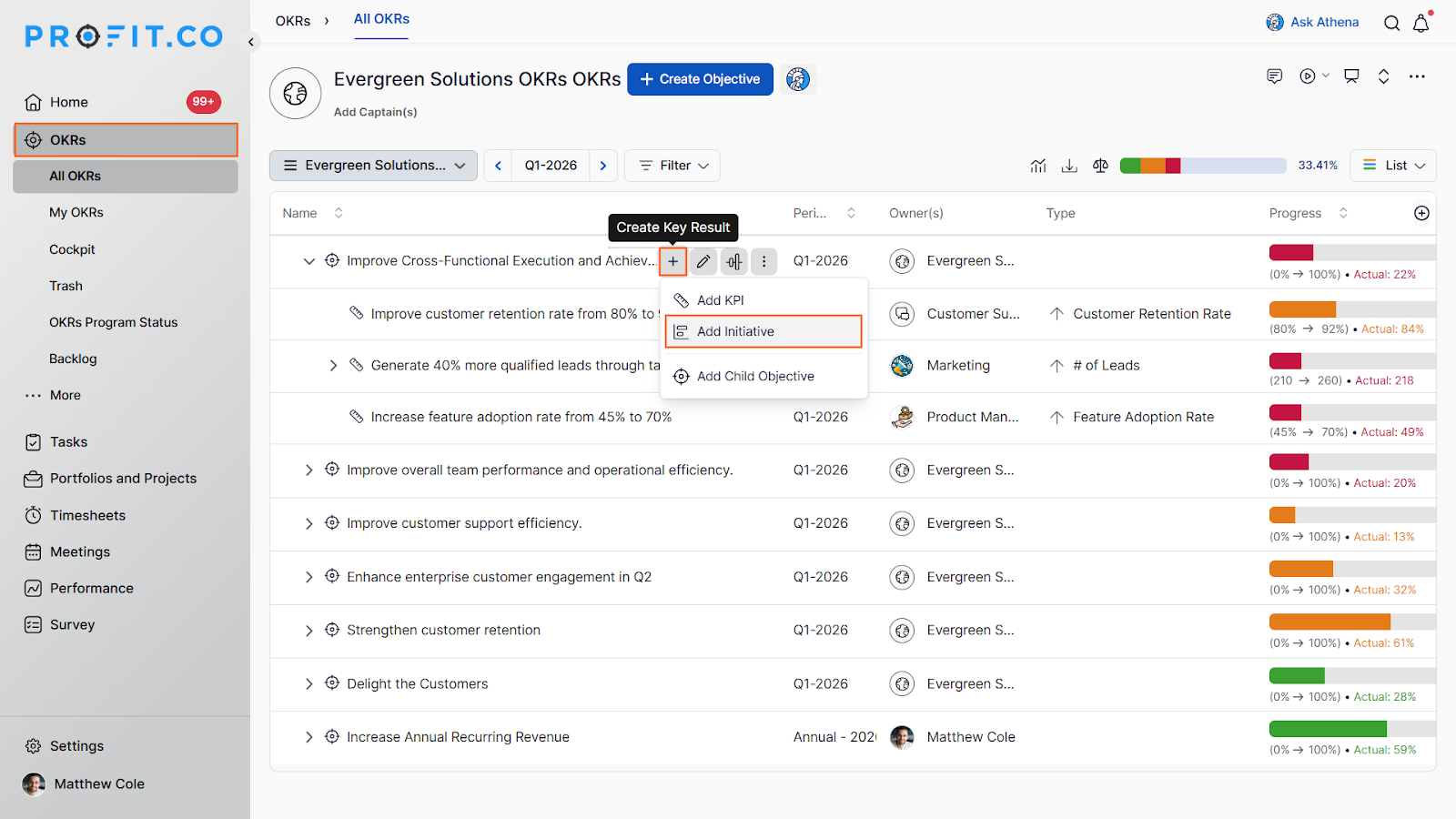Click the search magnifier icon
Viewport: 1456px width, 819px height.
(x=1391, y=24)
